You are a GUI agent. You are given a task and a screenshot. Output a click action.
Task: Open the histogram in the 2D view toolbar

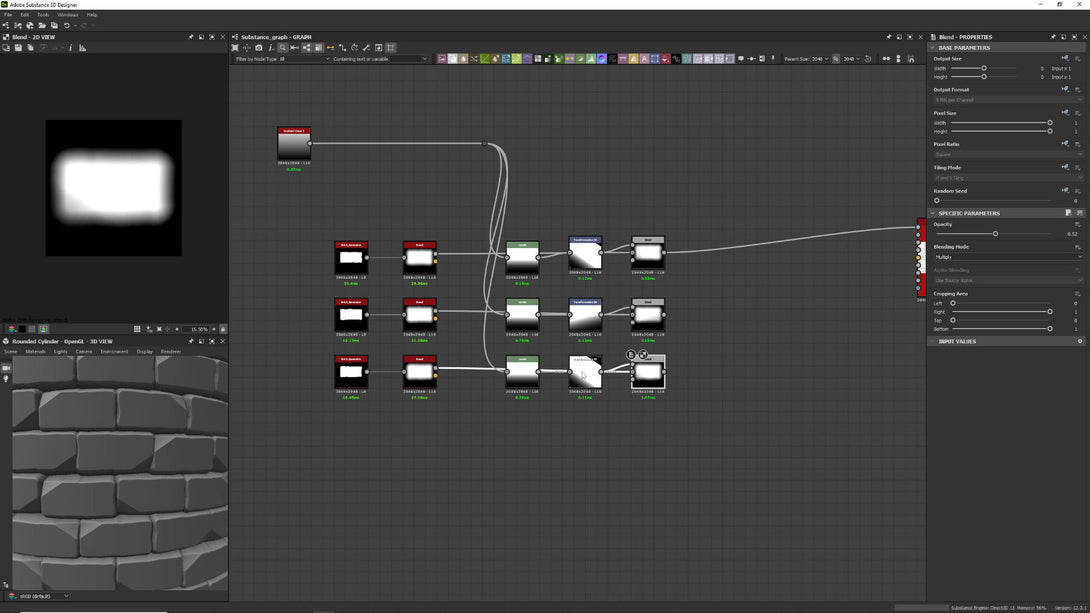click(x=83, y=48)
